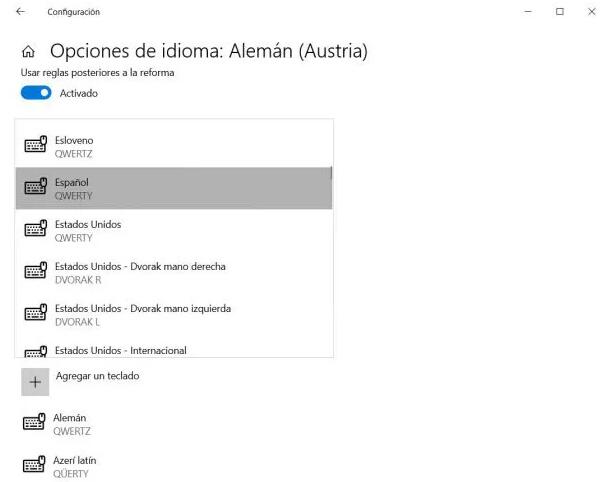Pick Estados Unidos - Internacional keyboard

[x=174, y=350]
